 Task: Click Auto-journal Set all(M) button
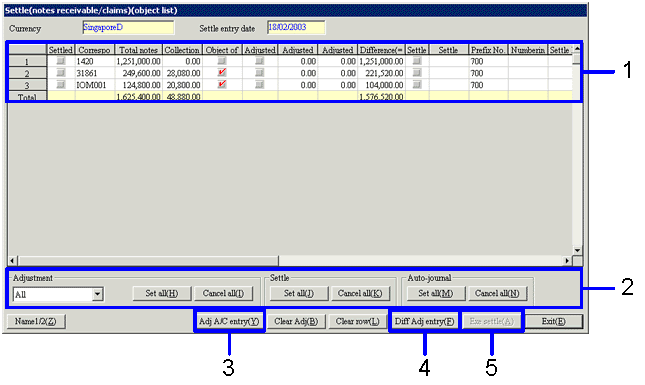tap(436, 294)
